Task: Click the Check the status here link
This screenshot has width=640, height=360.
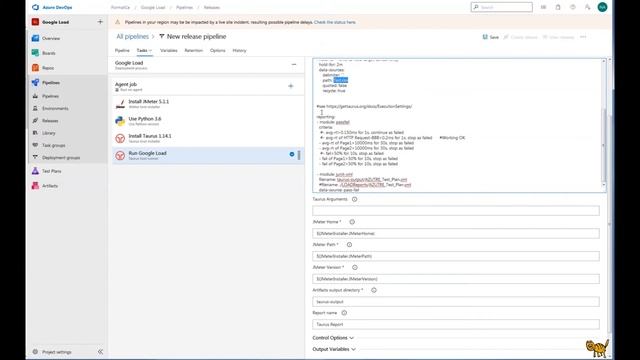Action: coord(335,22)
